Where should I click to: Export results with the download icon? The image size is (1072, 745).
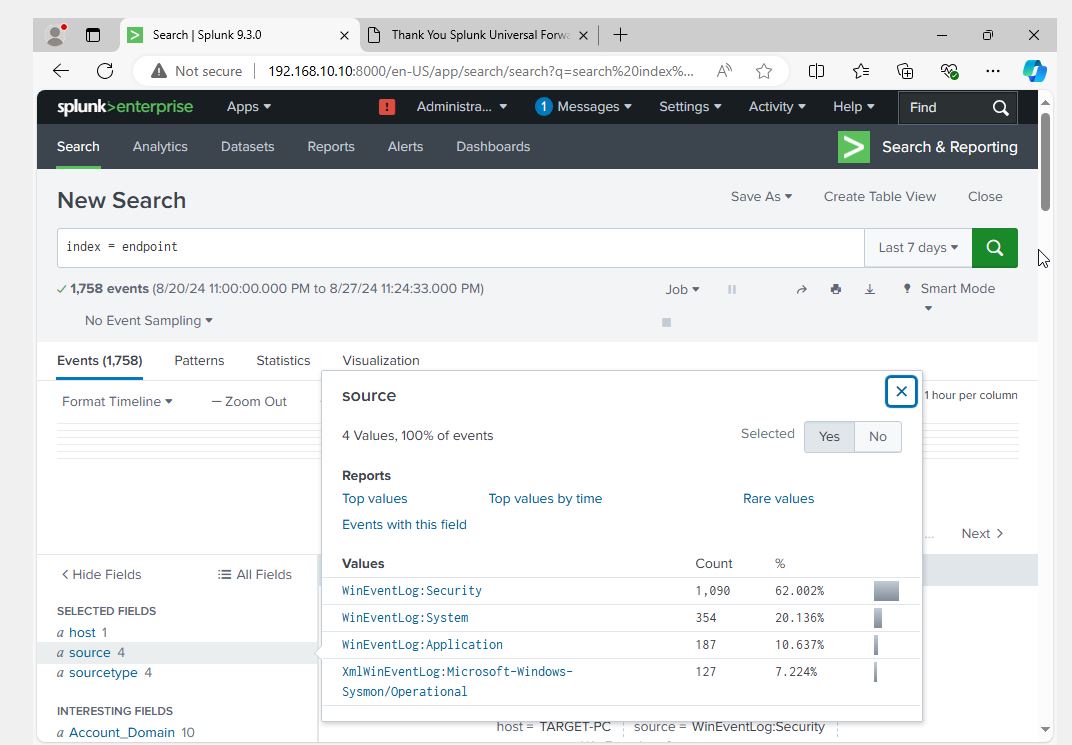(870, 289)
